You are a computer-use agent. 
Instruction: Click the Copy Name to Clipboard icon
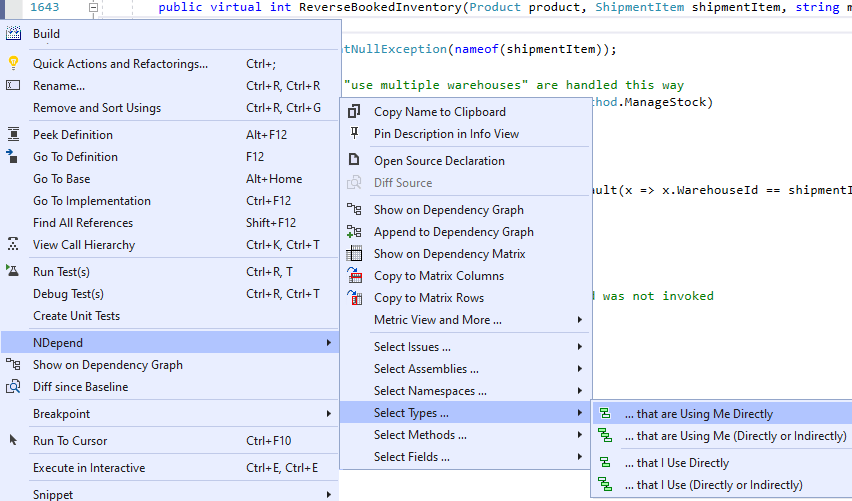click(x=354, y=111)
